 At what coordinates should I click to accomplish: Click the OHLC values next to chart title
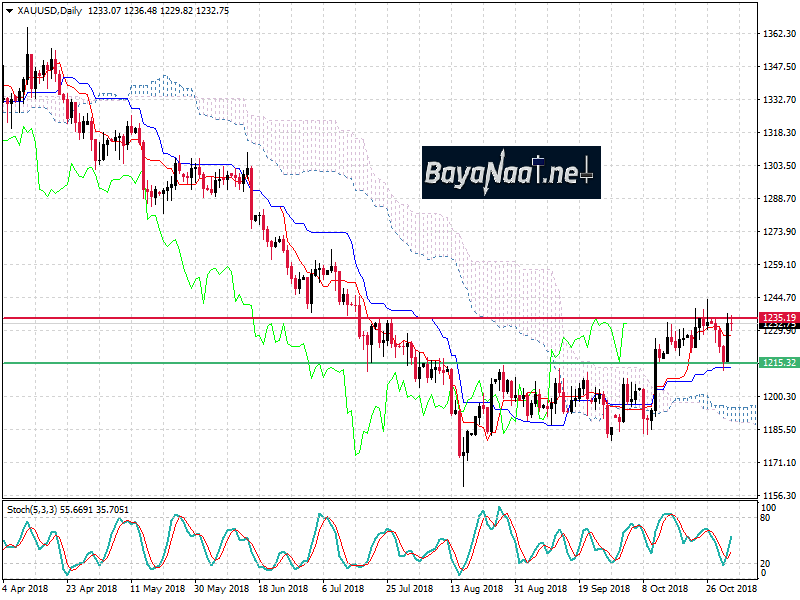tap(145, 11)
